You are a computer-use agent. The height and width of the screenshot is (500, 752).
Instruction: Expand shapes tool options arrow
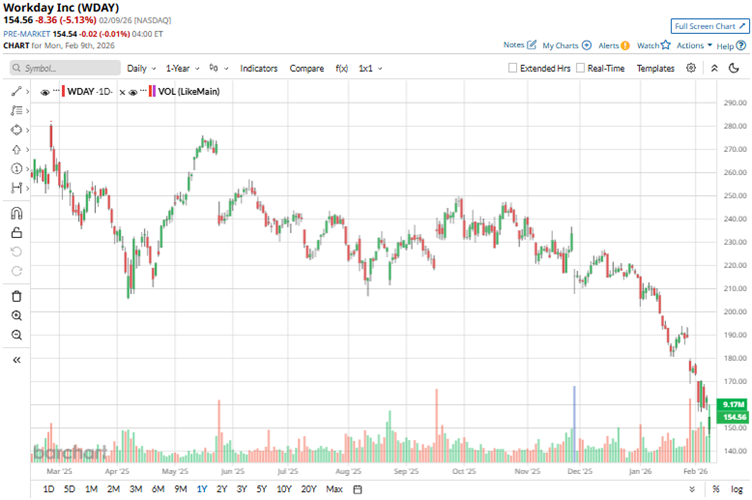(x=28, y=130)
